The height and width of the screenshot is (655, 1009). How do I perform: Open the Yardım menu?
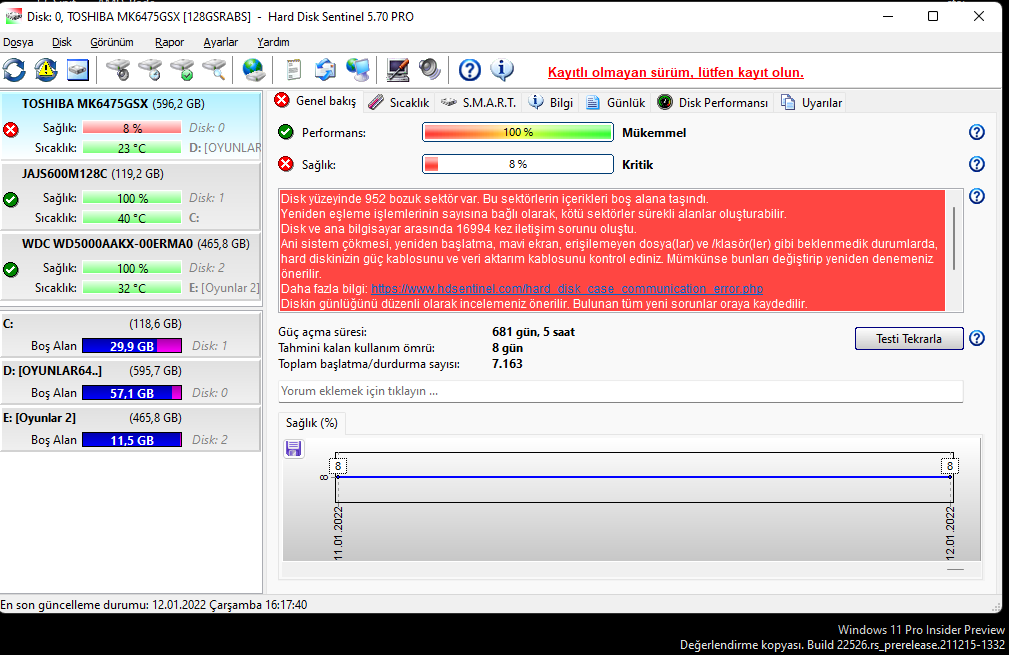coord(273,42)
